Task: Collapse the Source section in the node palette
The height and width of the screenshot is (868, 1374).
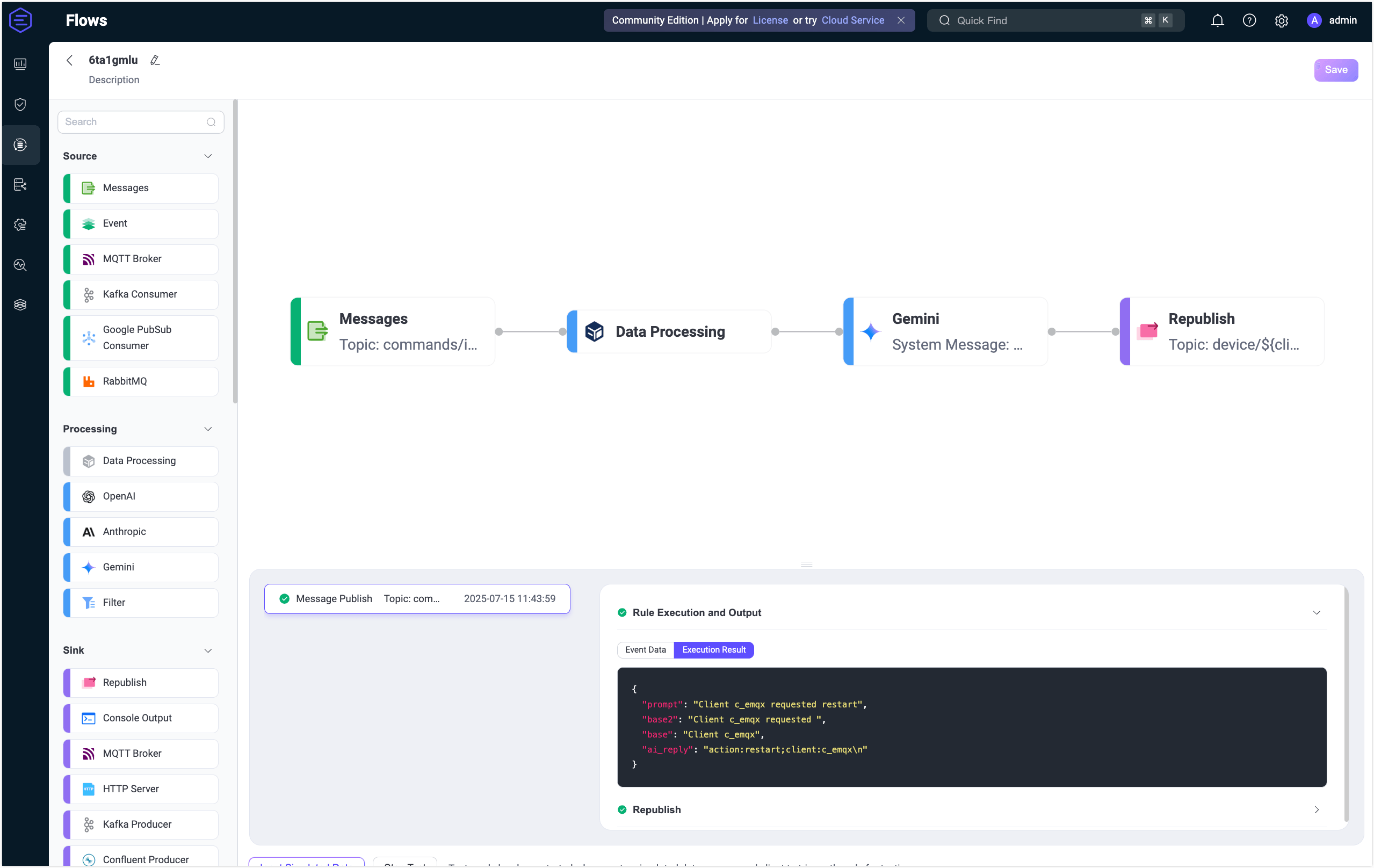Action: [208, 155]
